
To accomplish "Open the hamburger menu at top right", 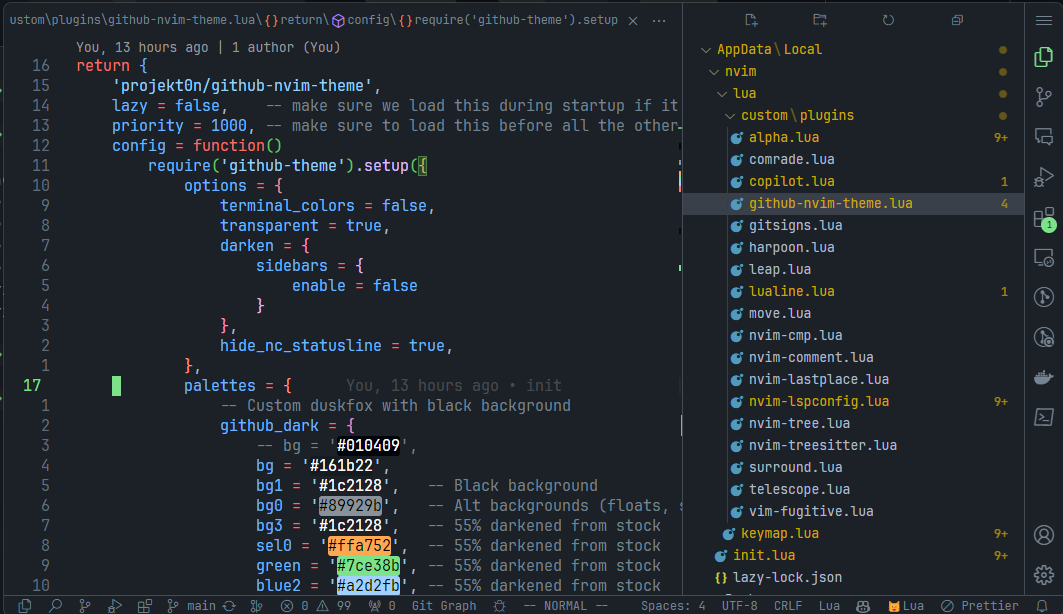I will pyautogui.click(x=1044, y=19).
